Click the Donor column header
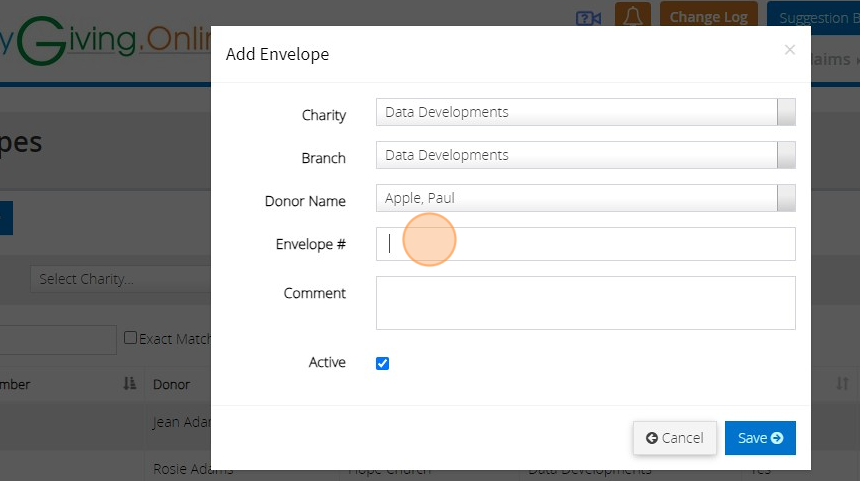Screen dimensions: 860x481 171,384
